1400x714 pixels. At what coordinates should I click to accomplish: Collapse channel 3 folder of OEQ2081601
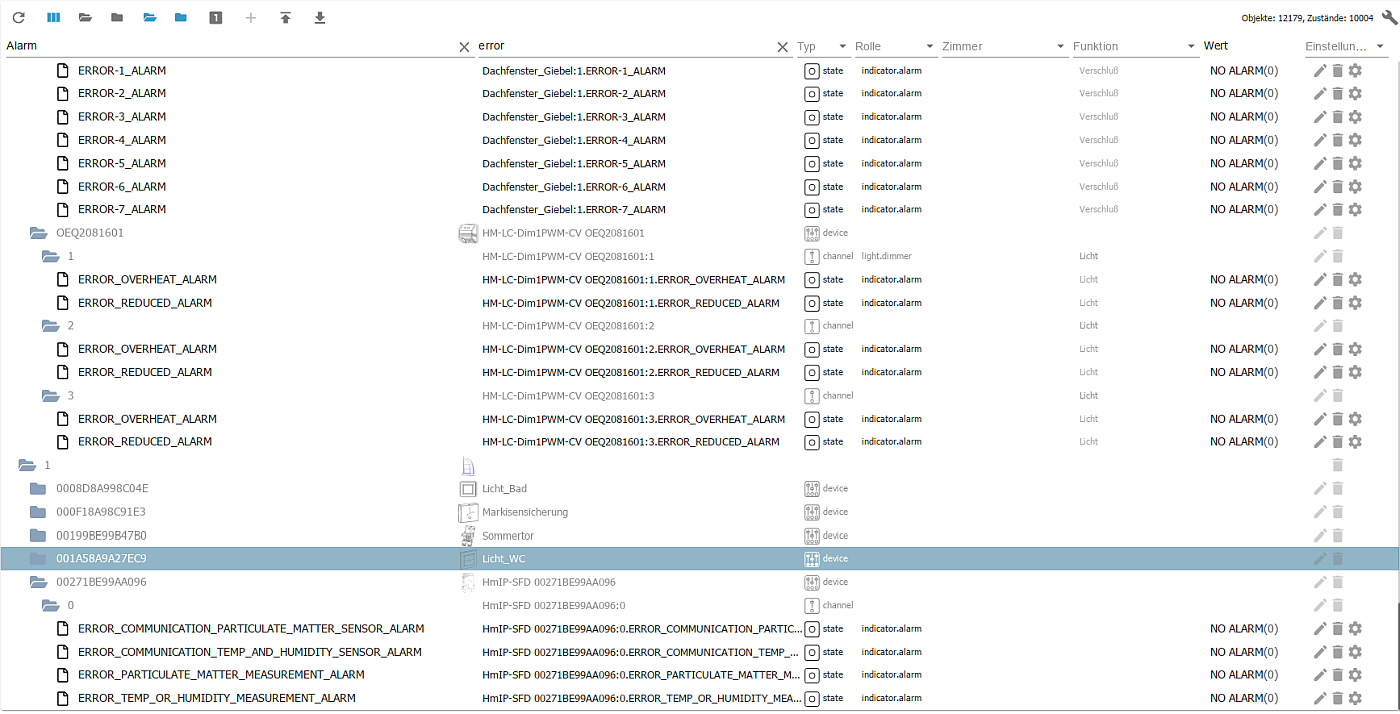tap(51, 396)
